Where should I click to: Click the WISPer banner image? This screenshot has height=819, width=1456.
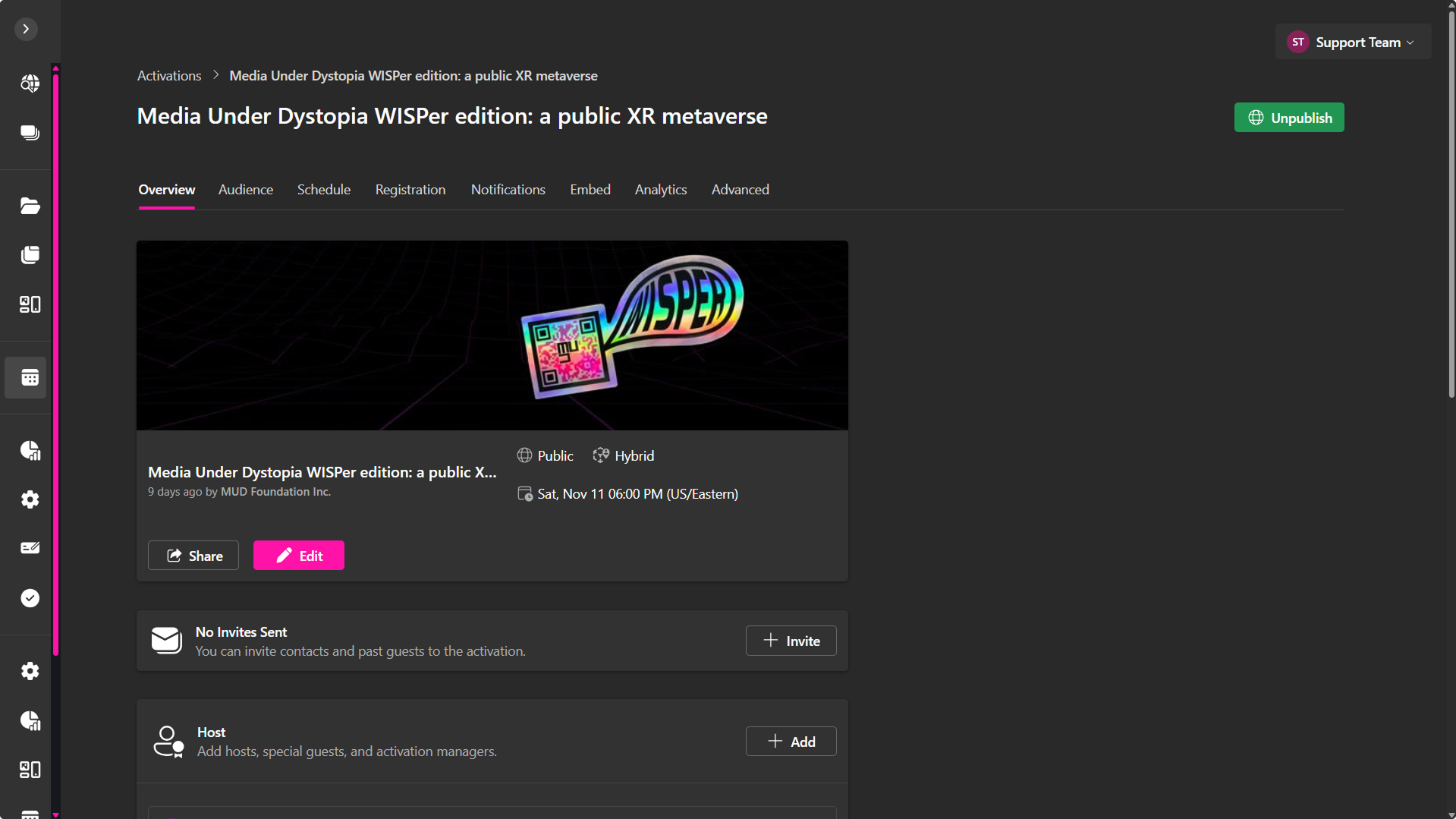pos(492,335)
